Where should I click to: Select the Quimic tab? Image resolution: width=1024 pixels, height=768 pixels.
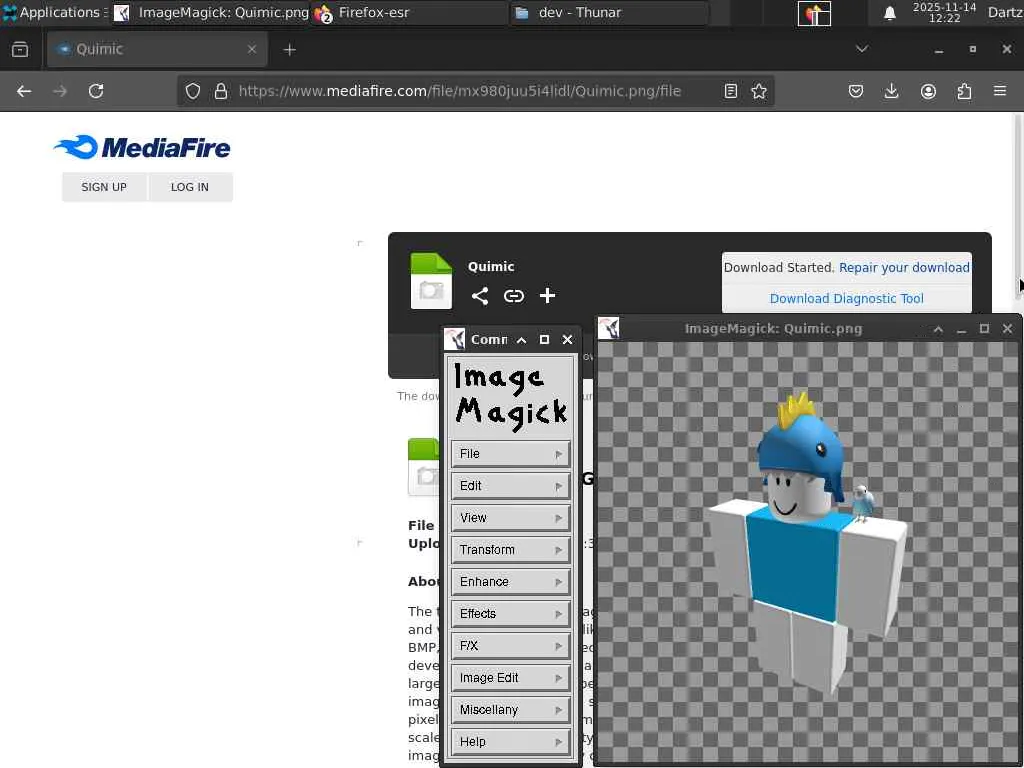pos(157,50)
